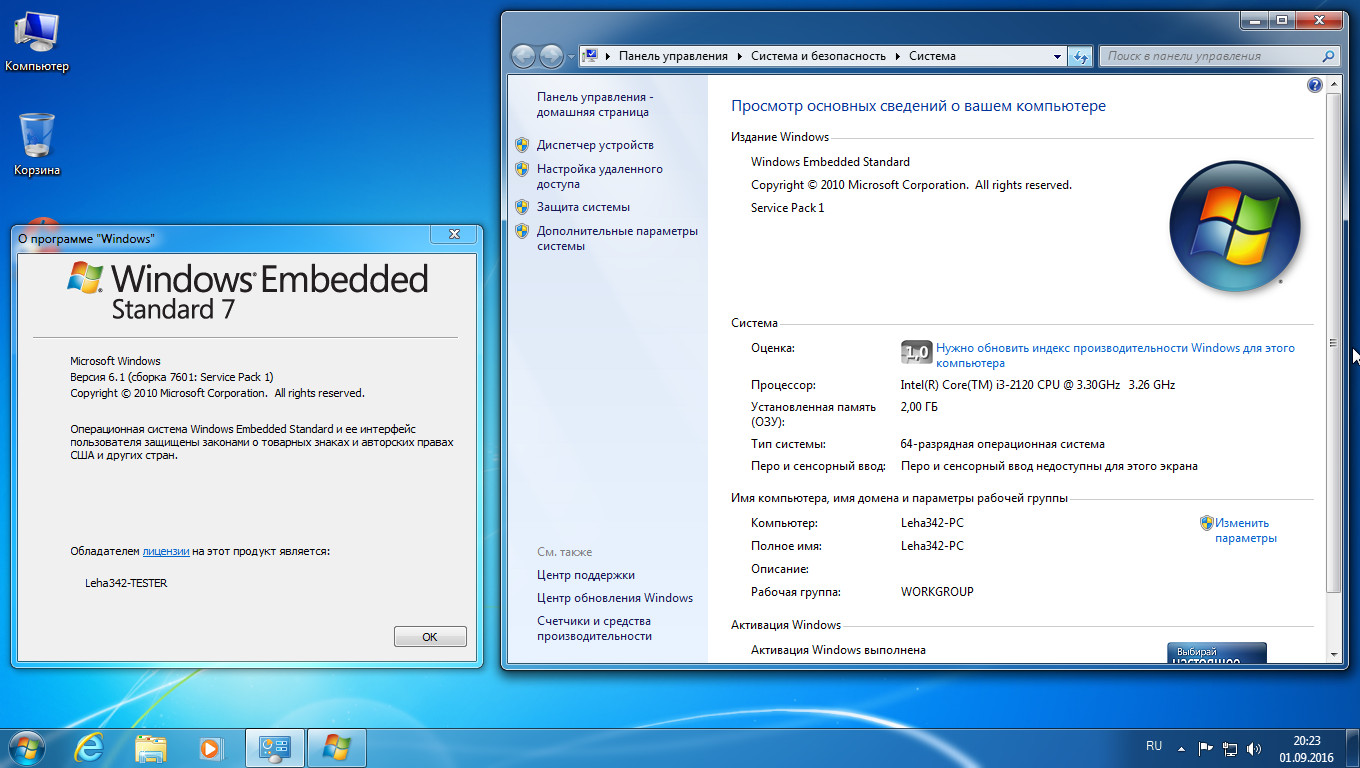Select Windows Embedded Standard edition text
Screen dimensions: 1360x768
coord(830,162)
